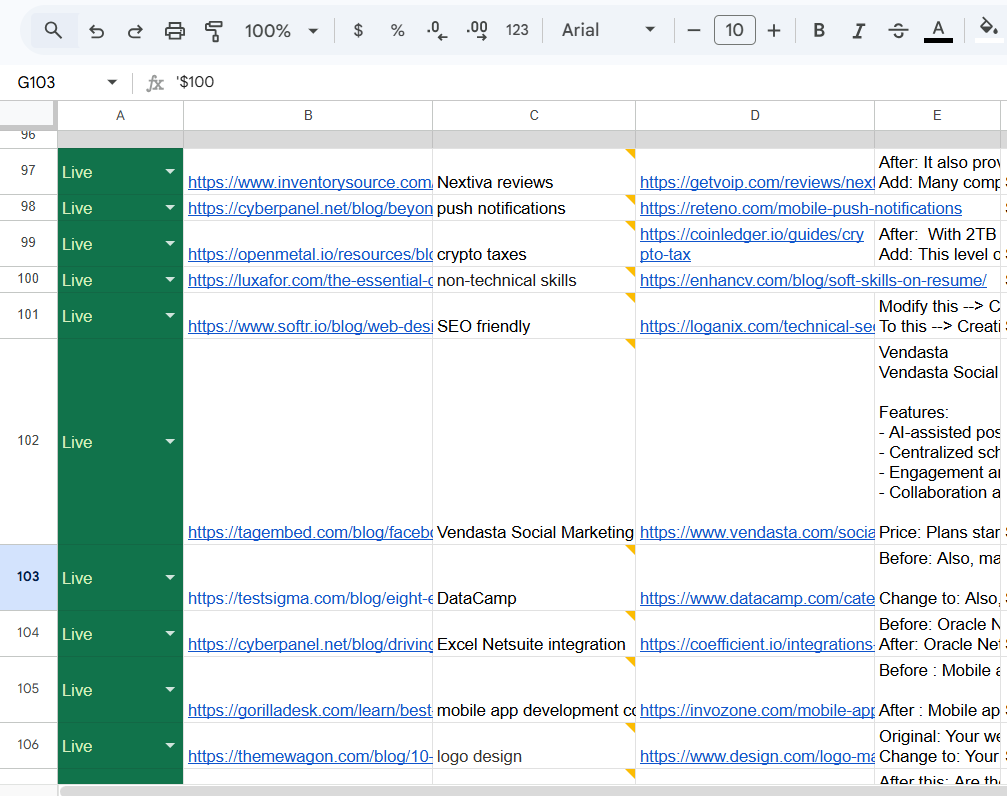
Task: Decrease font size with minus button
Action: click(694, 30)
